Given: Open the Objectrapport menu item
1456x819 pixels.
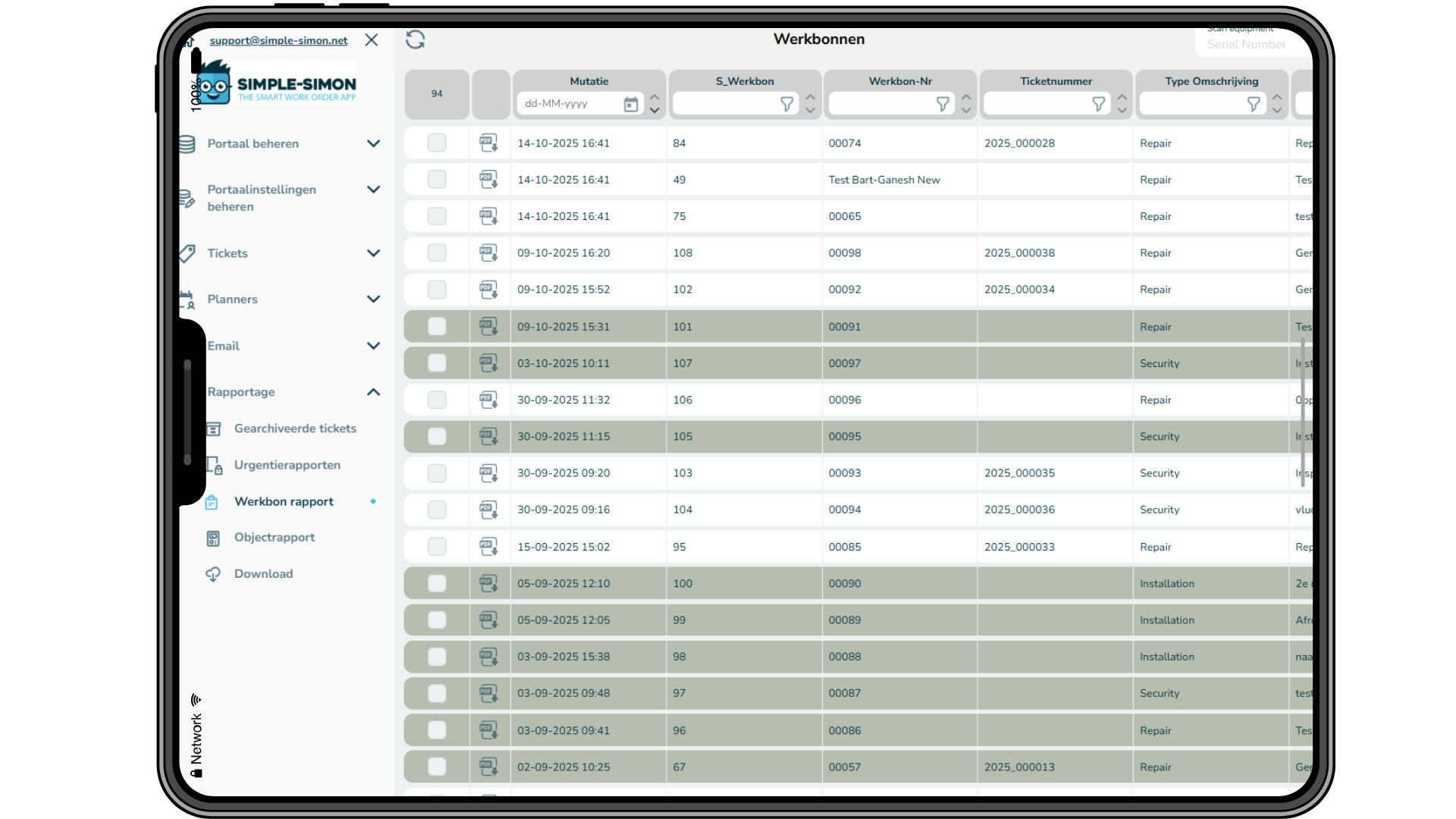Looking at the screenshot, I should tap(274, 537).
